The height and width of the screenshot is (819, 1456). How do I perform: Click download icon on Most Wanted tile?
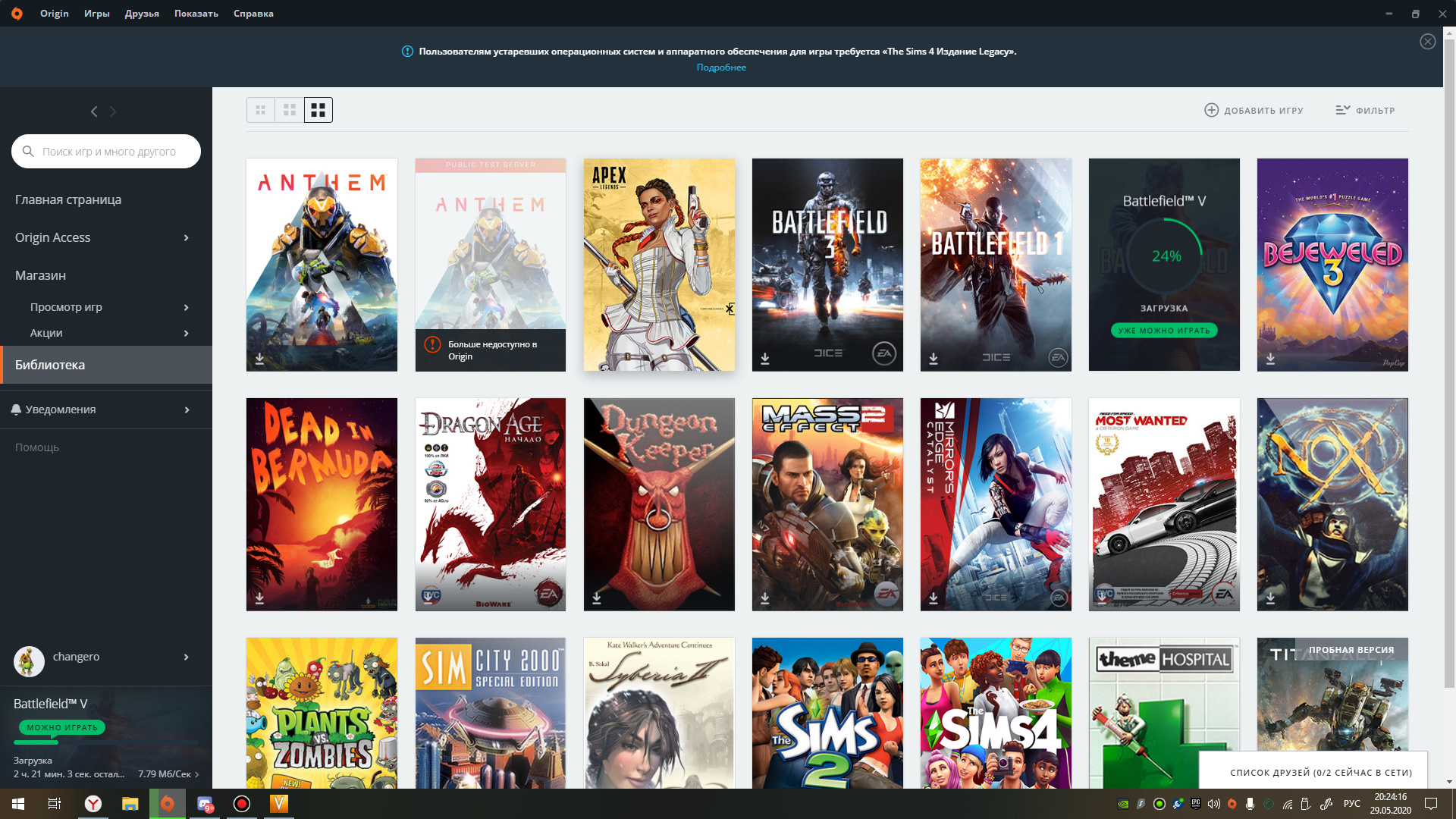(x=1102, y=598)
